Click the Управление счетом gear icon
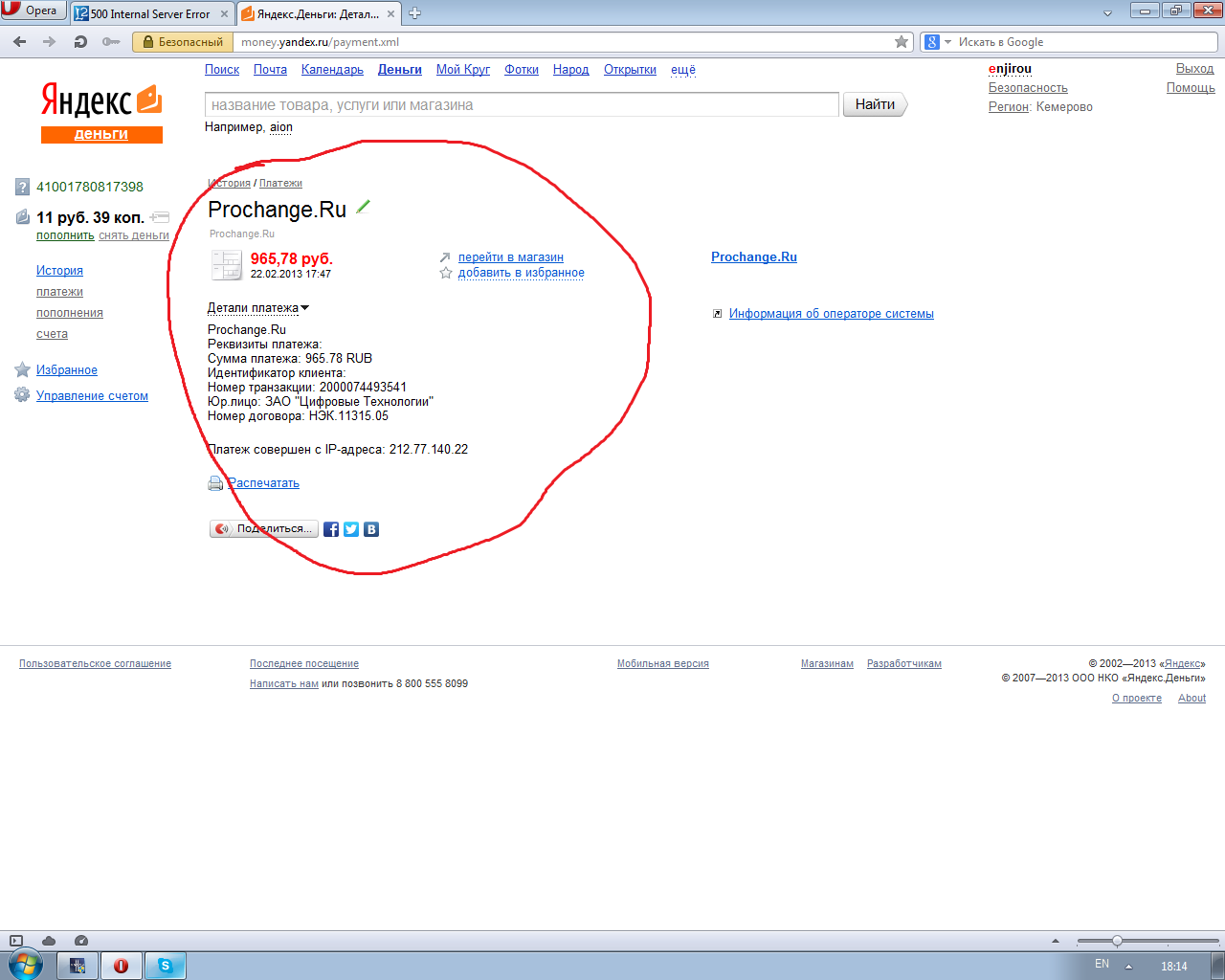This screenshot has height=980, width=1225. (x=22, y=395)
